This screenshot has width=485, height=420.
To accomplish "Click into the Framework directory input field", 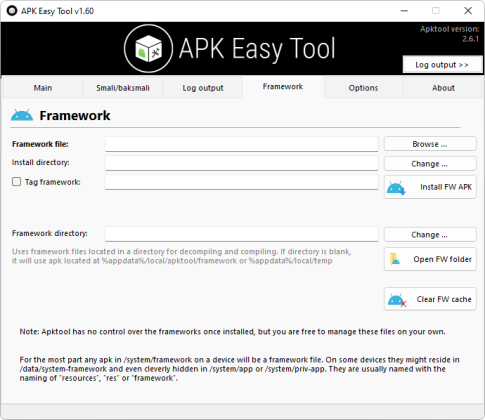I will (242, 234).
